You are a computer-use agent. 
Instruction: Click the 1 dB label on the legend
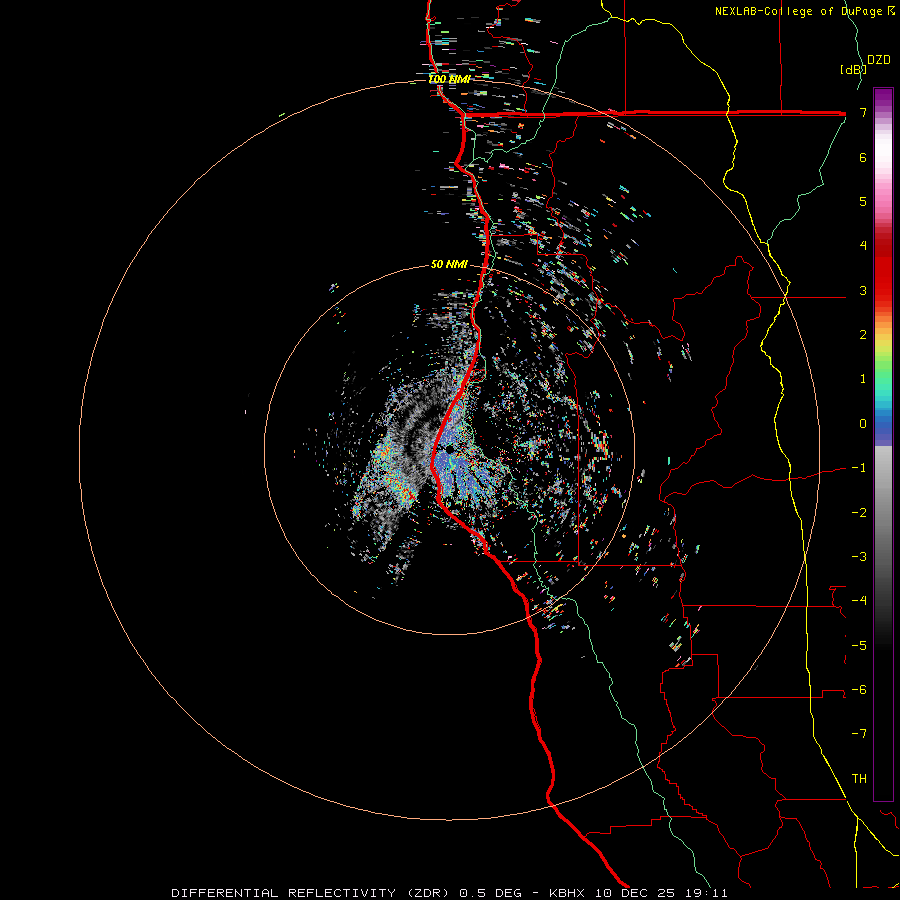tap(863, 379)
